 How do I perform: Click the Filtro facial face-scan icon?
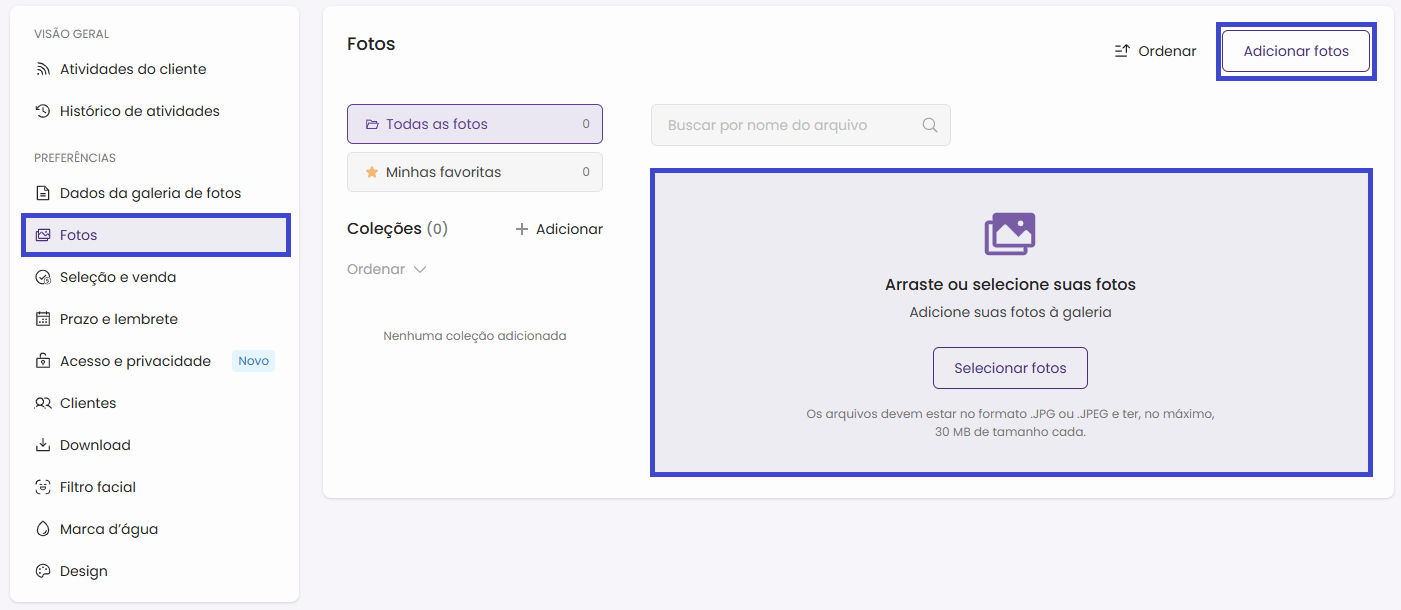tap(43, 487)
